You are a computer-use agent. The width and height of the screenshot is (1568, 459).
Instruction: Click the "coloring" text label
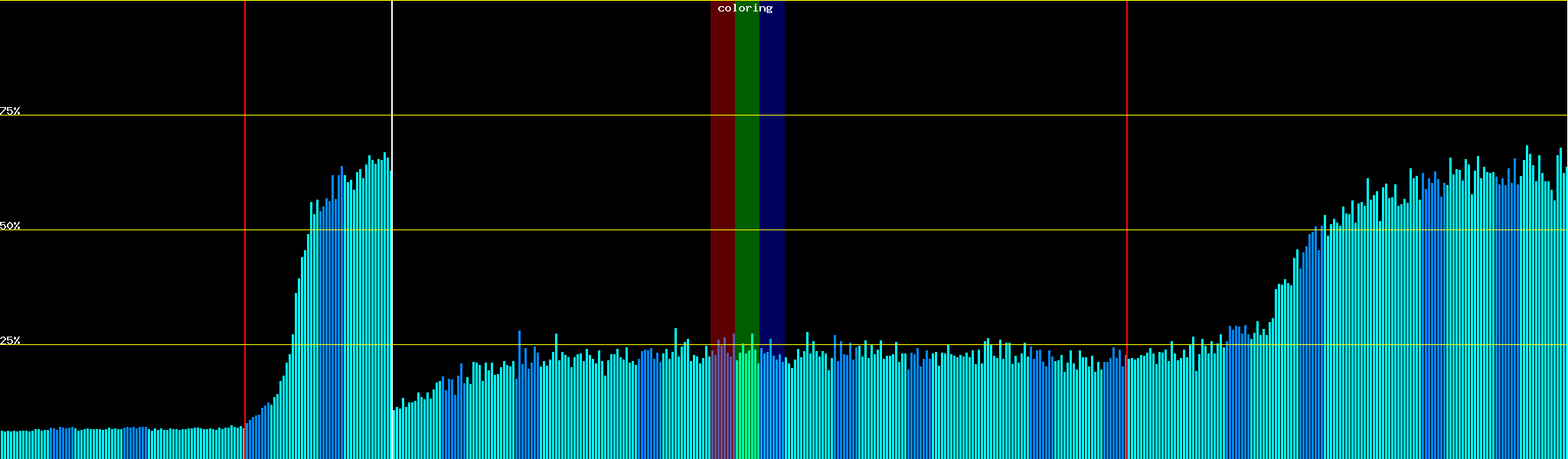click(x=745, y=8)
